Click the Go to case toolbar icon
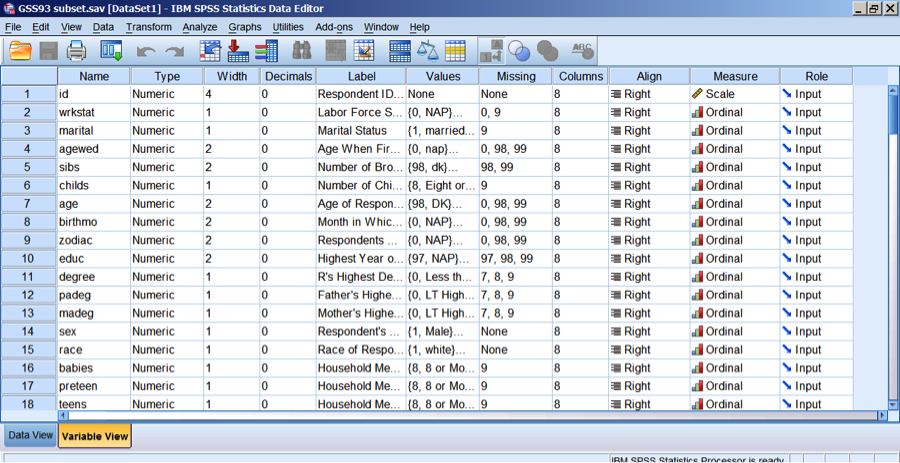The image size is (900, 463). pos(210,51)
